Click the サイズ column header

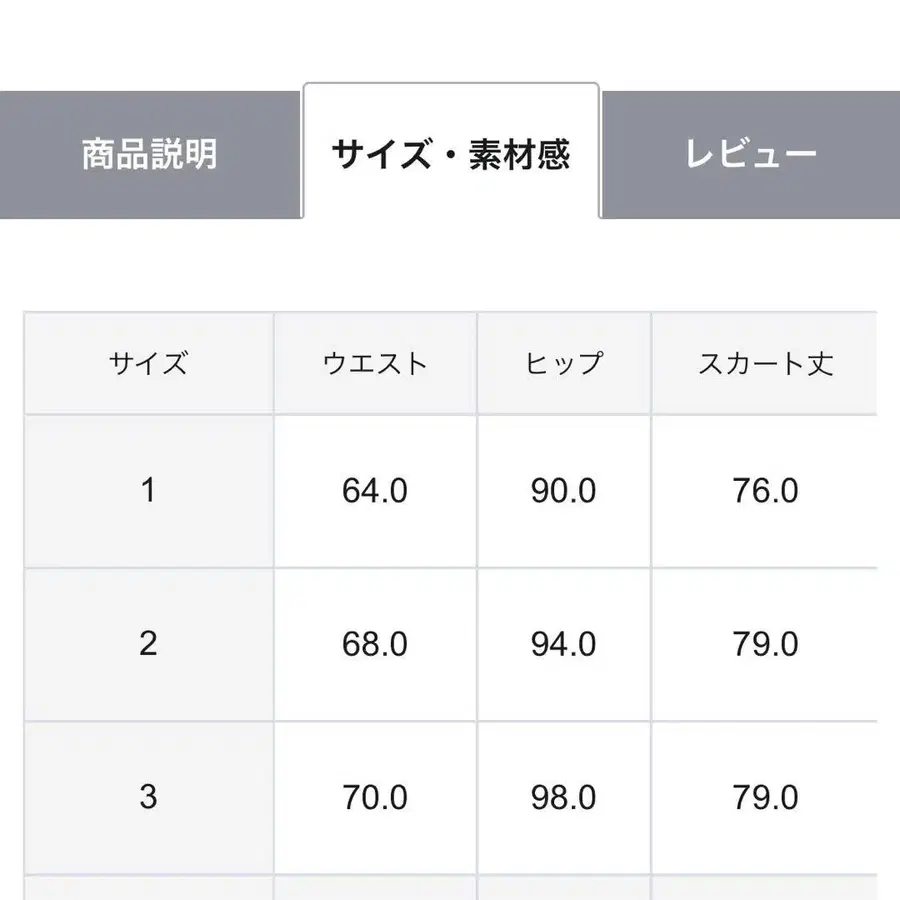[x=148, y=363]
